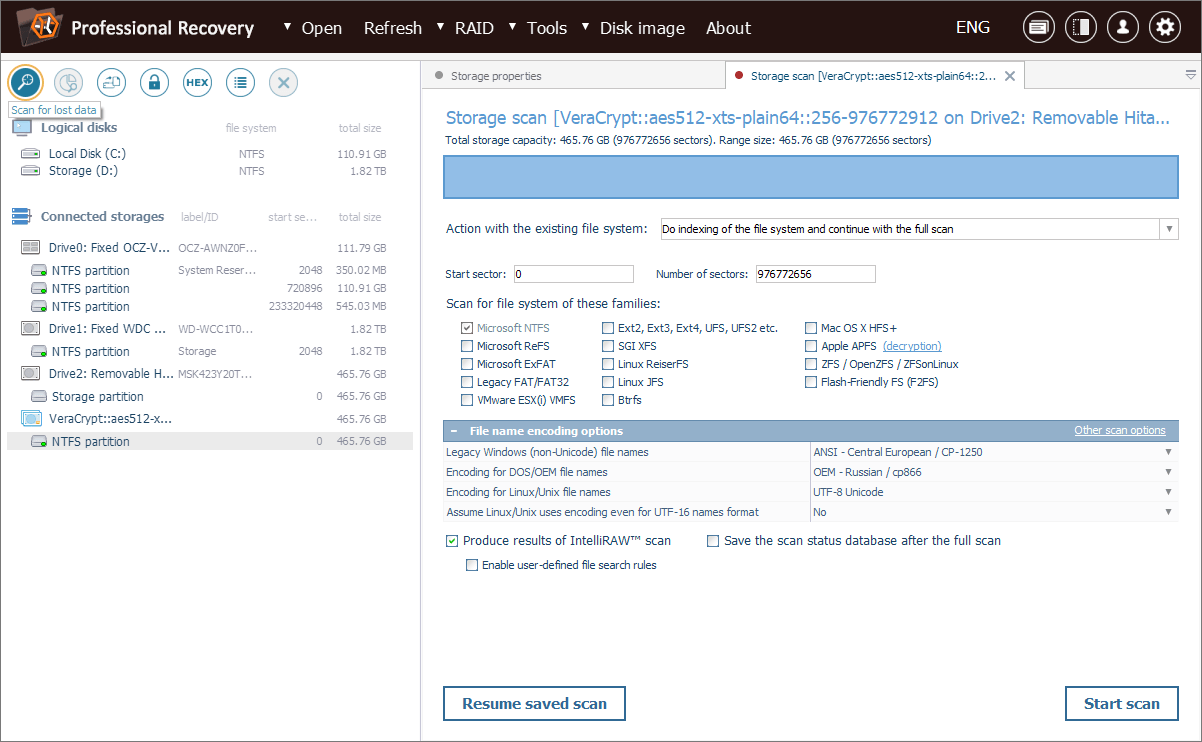
Task: Click the blue storage range bar
Action: pos(811,178)
